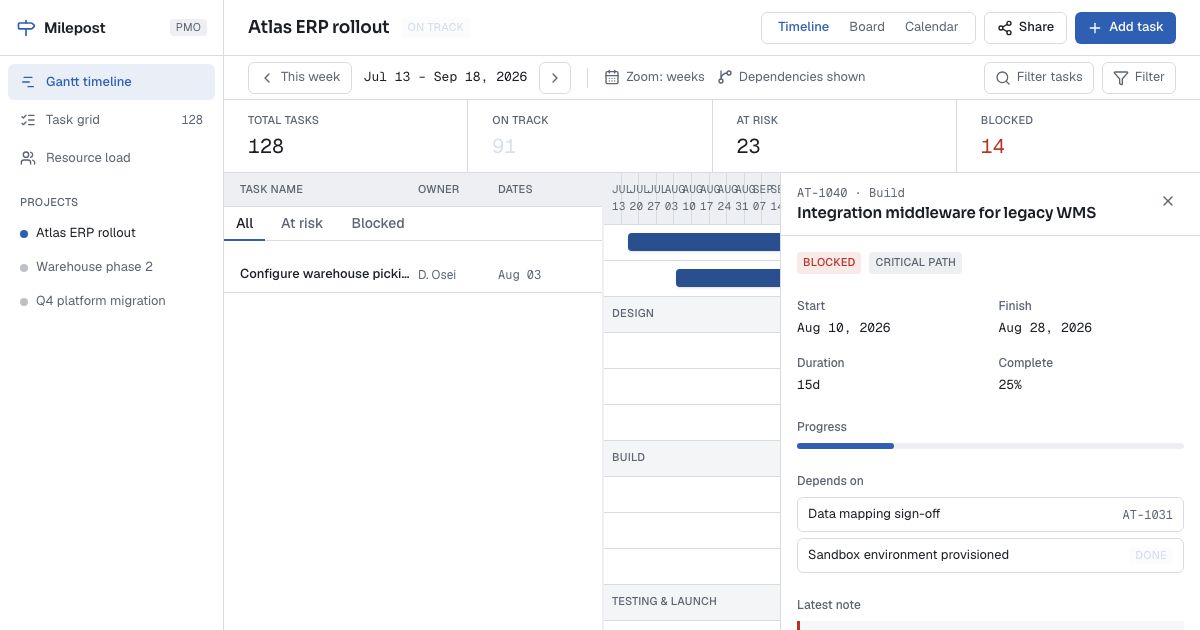Switch to the Board view tab
Viewport: 1200px width, 630px height.
tap(867, 27)
